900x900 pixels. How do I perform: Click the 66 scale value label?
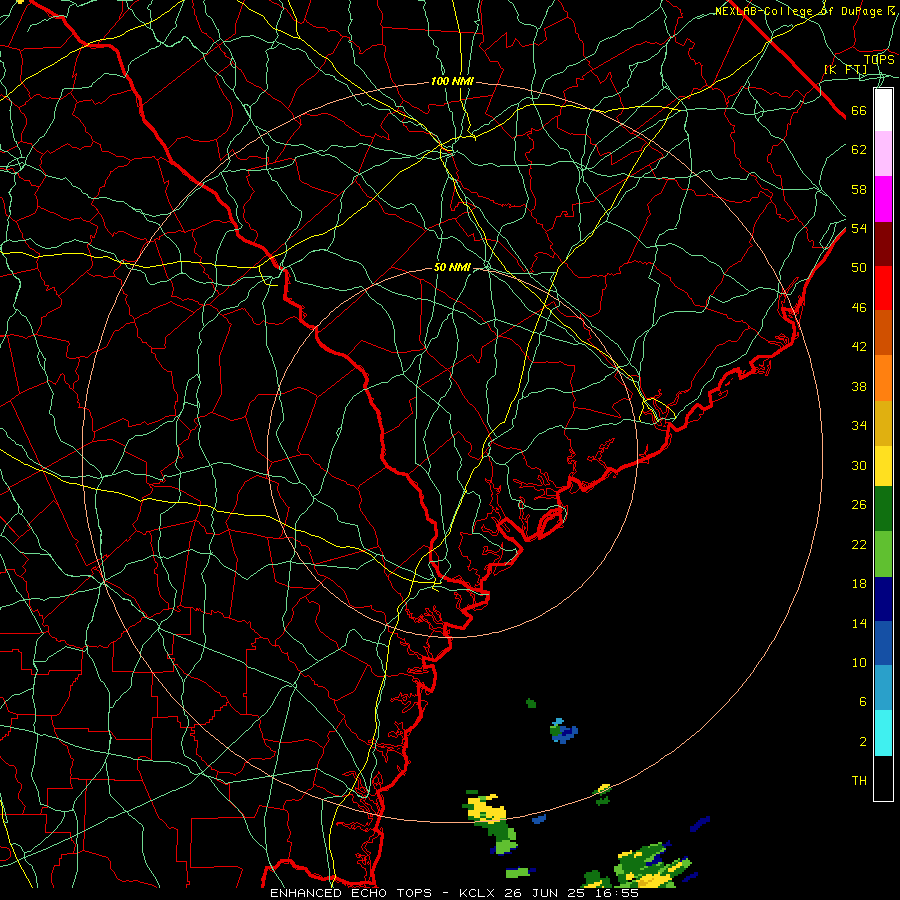coord(859,111)
